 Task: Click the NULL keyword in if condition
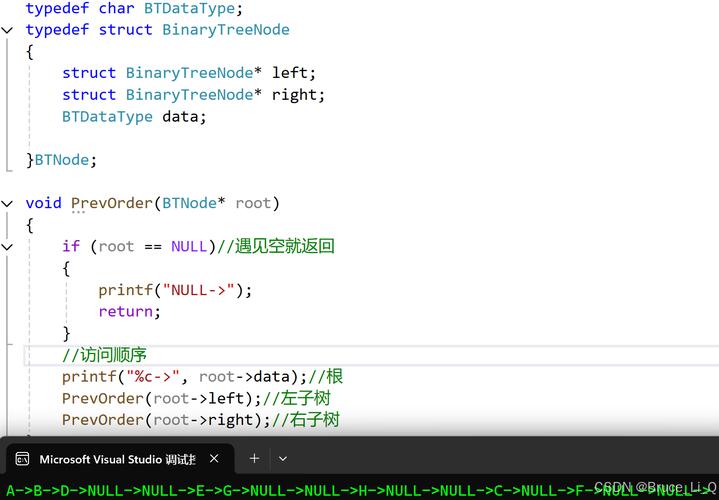click(189, 247)
